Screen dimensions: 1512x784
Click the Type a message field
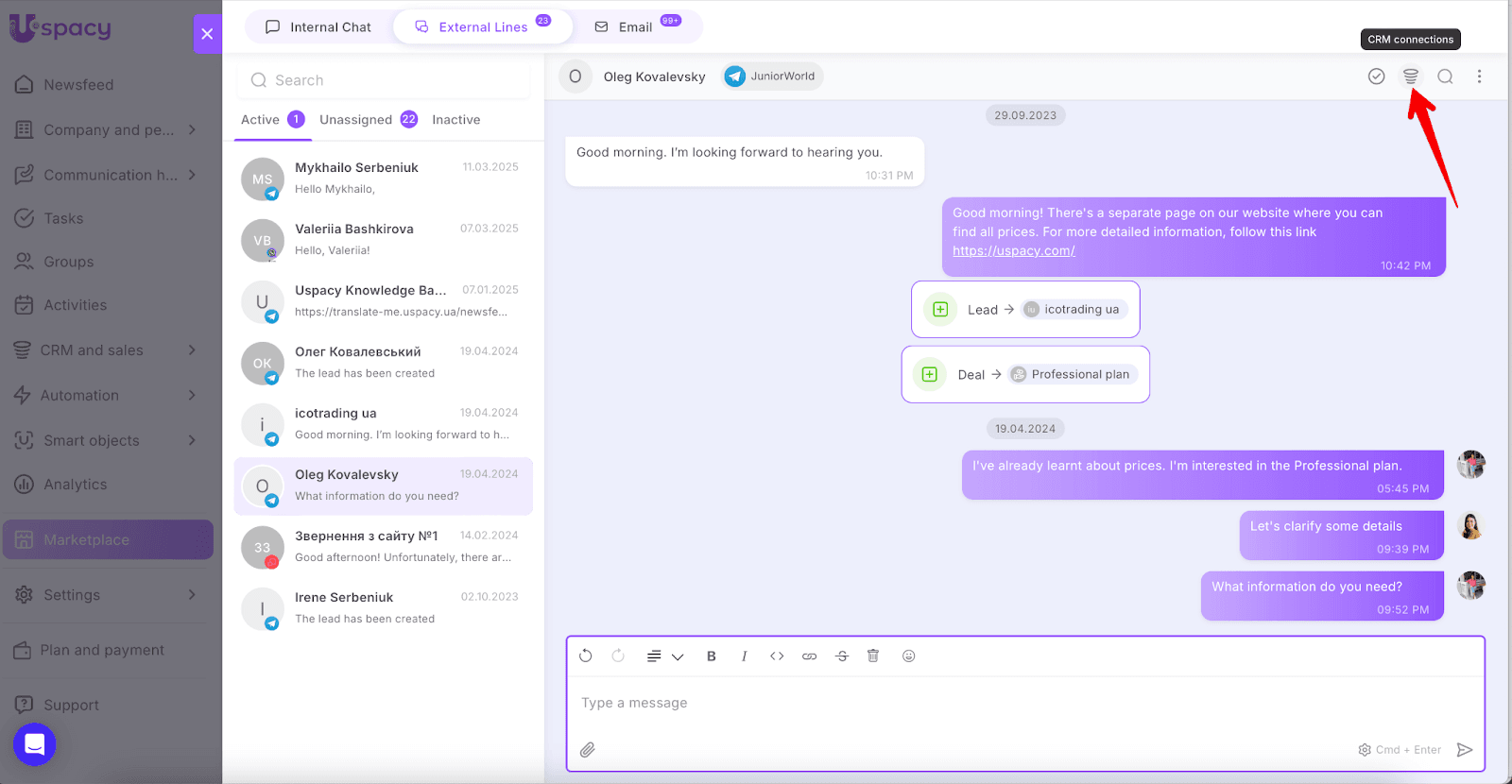[x=1025, y=703]
